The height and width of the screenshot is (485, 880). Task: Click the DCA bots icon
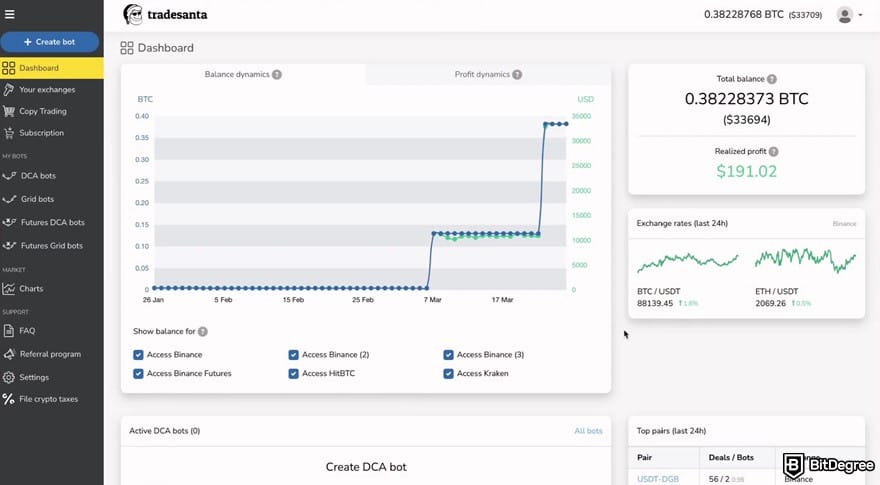9,176
